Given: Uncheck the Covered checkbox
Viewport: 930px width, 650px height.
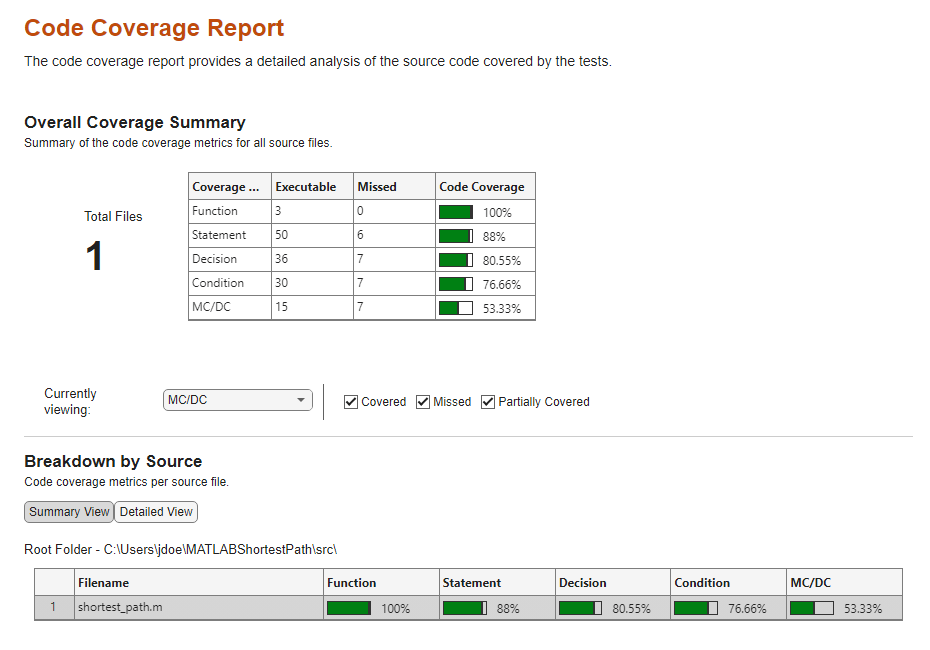Looking at the screenshot, I should (351, 402).
